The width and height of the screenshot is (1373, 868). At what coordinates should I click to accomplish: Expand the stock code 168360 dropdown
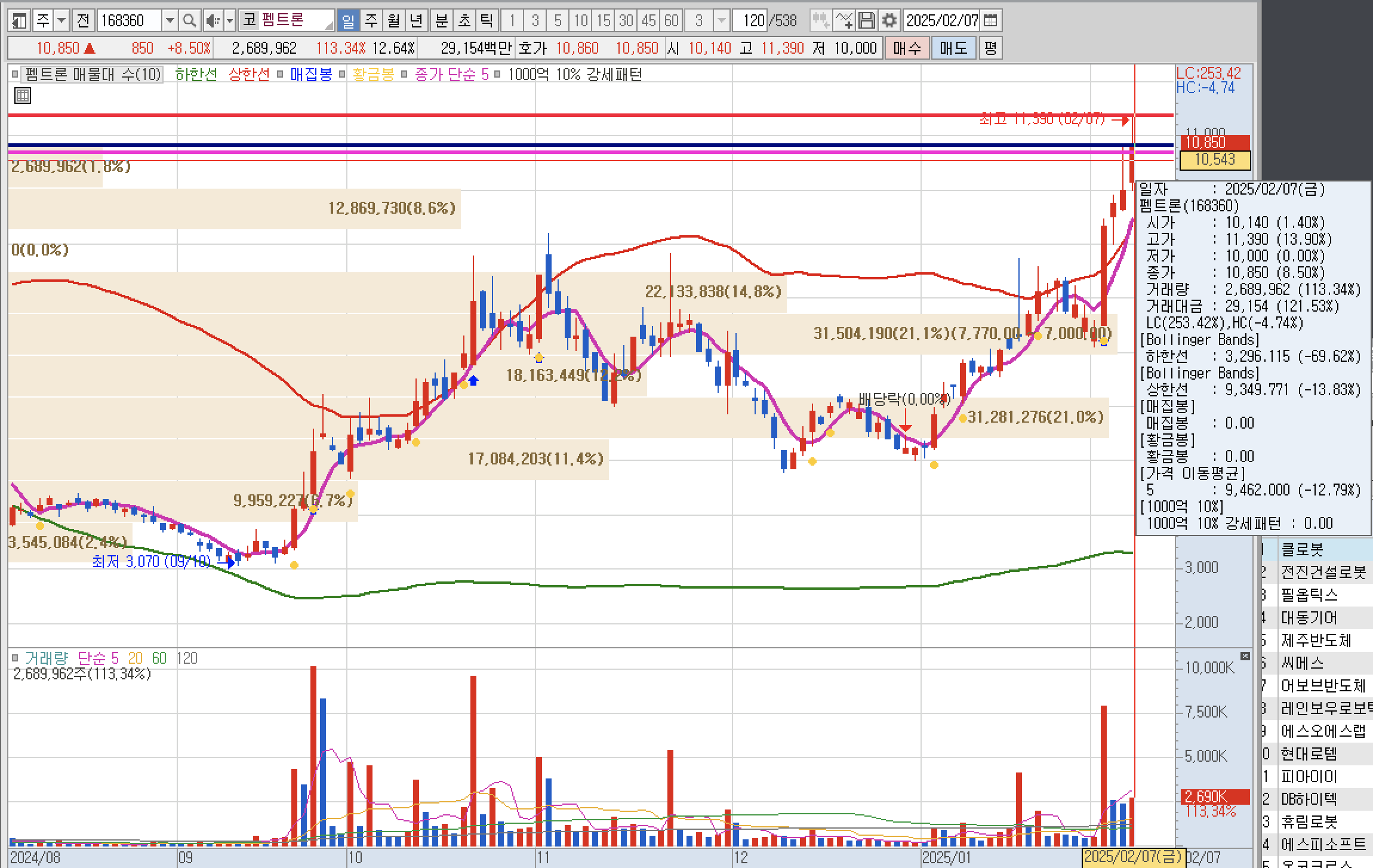[x=170, y=21]
